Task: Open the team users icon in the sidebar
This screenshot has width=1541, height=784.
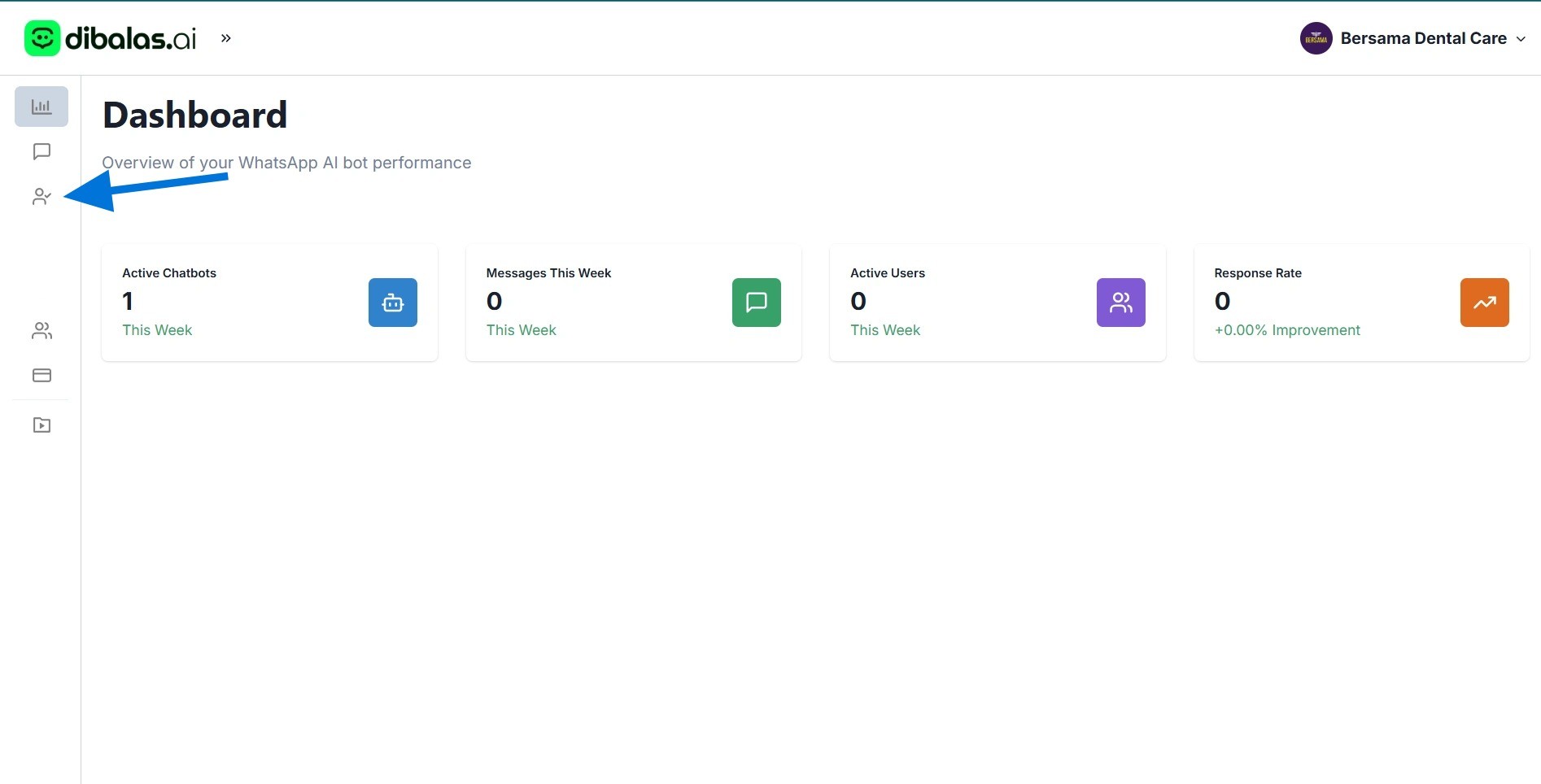Action: [41, 330]
